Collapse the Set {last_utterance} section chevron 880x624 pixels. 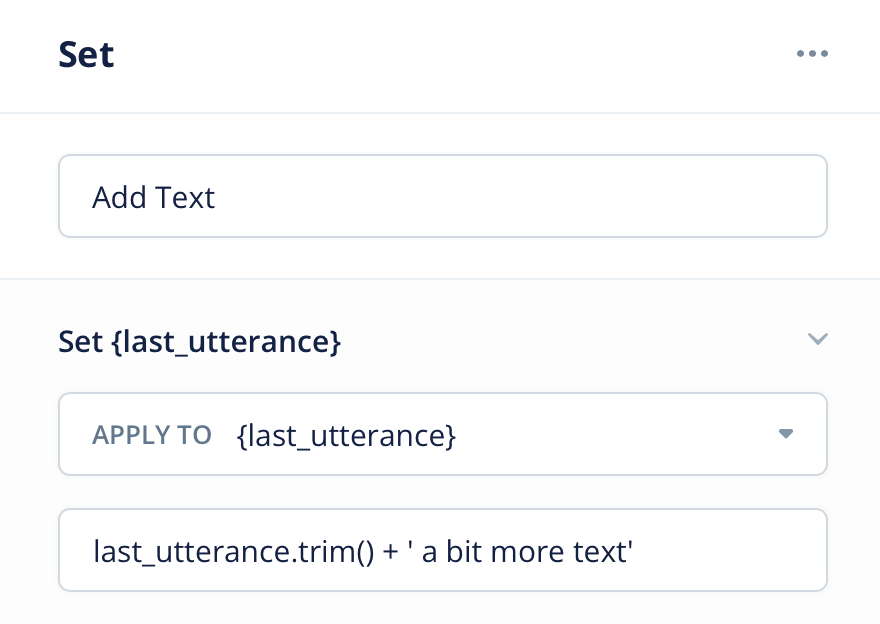817,339
